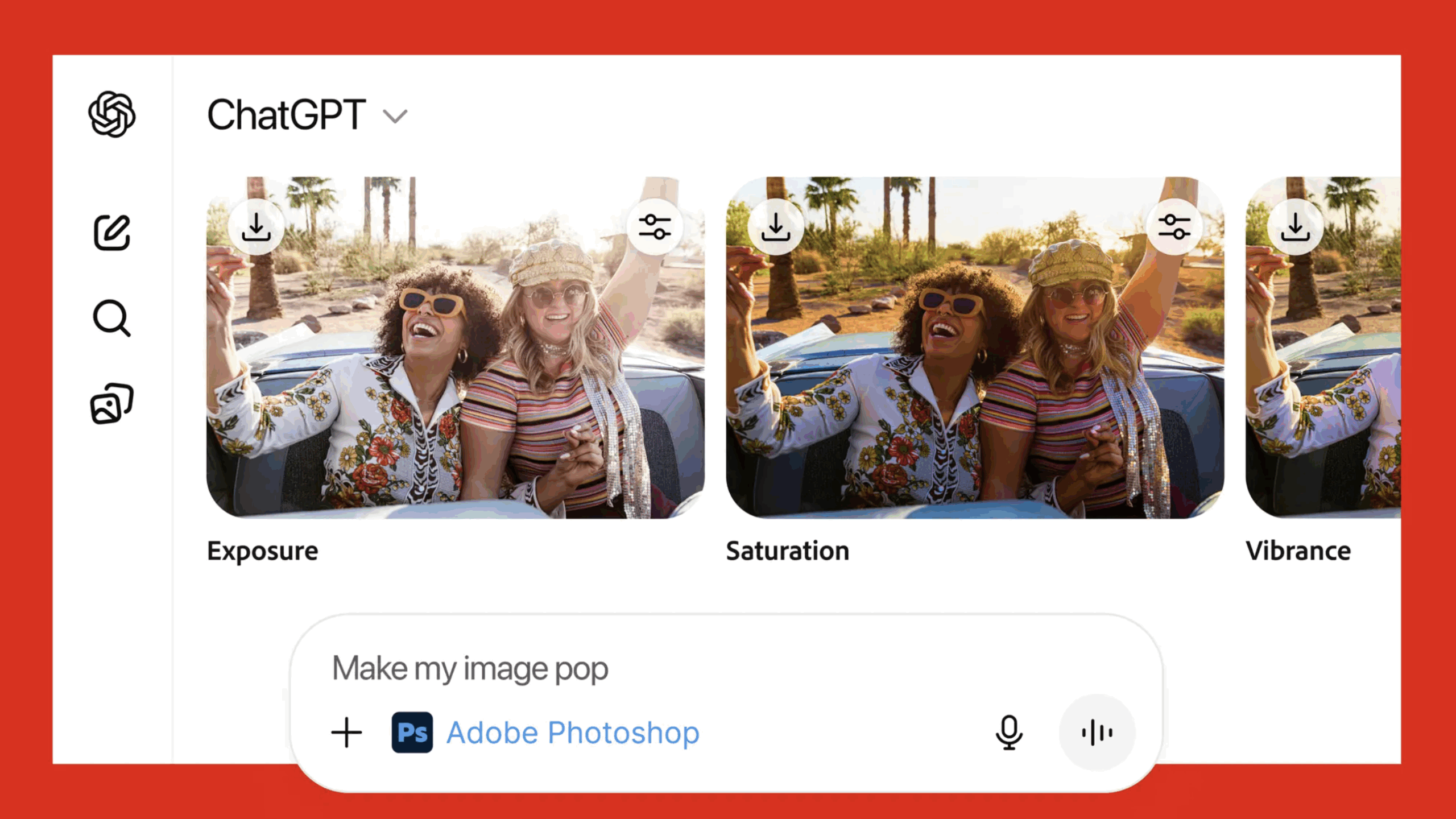Screen dimensions: 1456x819
Task: Click the Photoshop Ps app icon
Action: 412,733
